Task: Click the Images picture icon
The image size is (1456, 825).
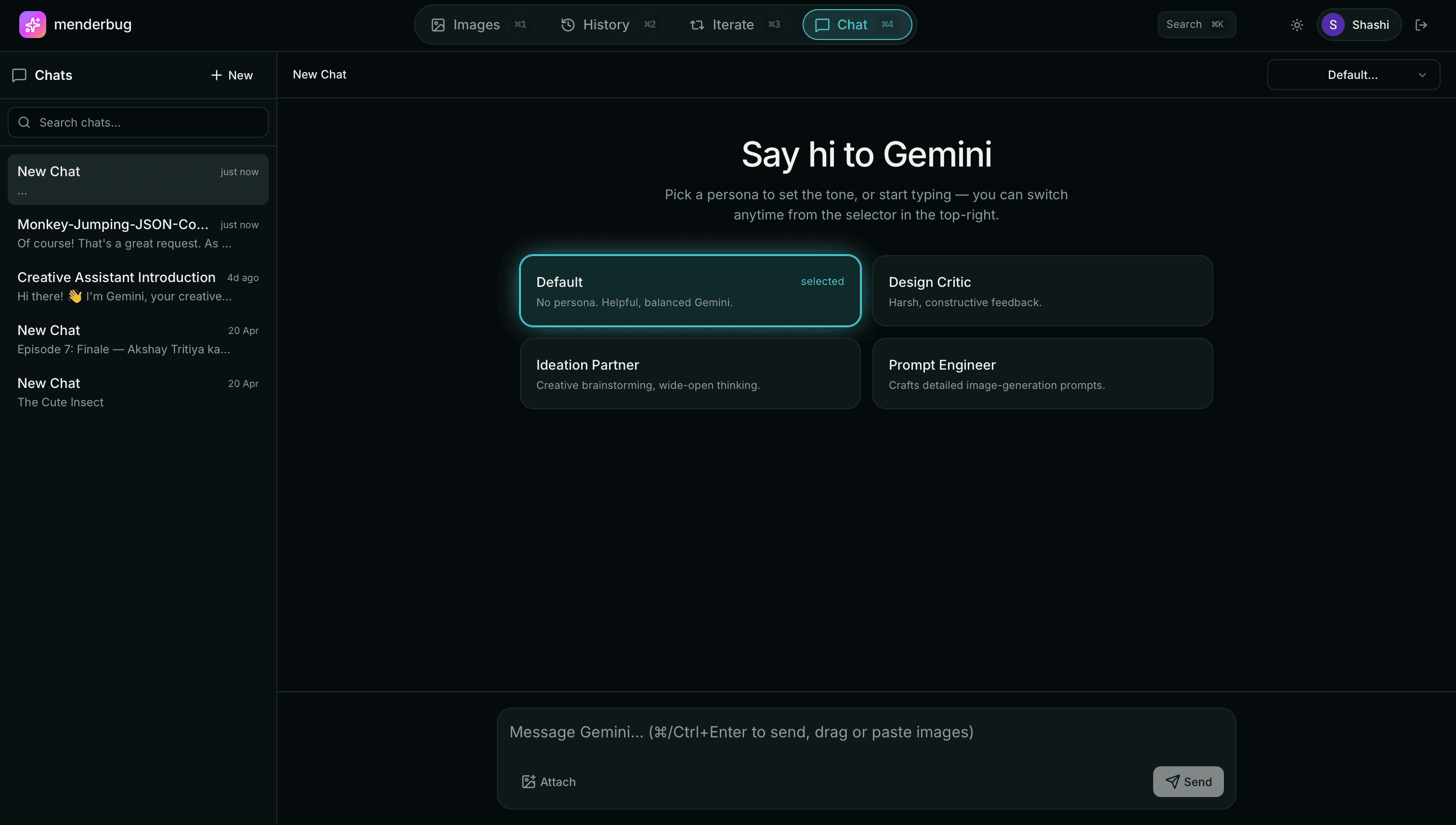Action: tap(438, 25)
